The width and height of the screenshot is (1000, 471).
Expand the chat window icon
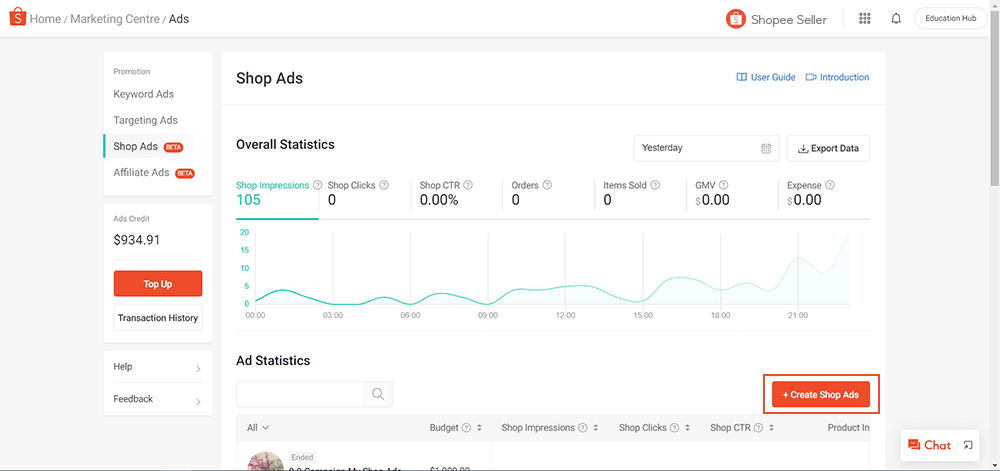coord(968,445)
